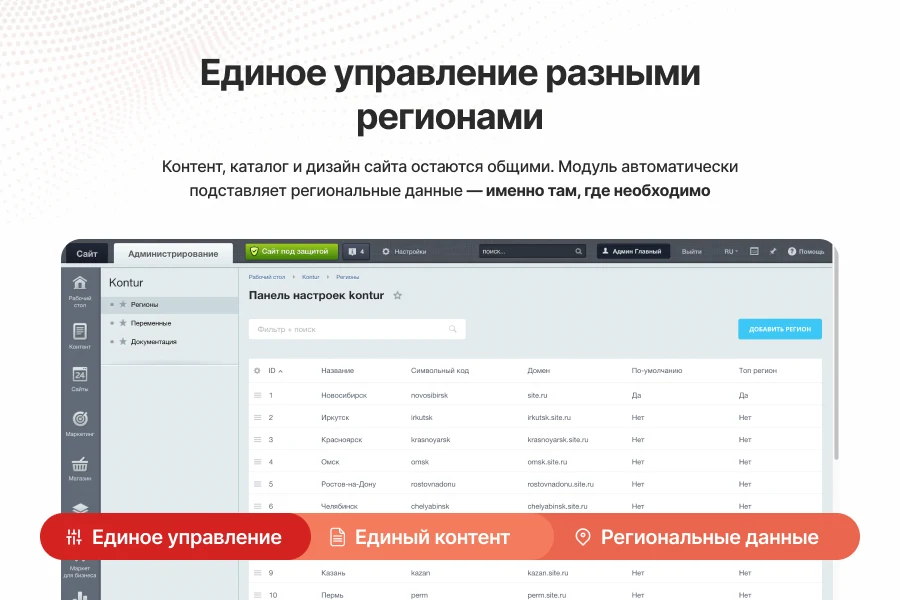Image resolution: width=900 pixels, height=600 pixels.
Task: Click the magnifier in the top search box
Action: (579, 251)
